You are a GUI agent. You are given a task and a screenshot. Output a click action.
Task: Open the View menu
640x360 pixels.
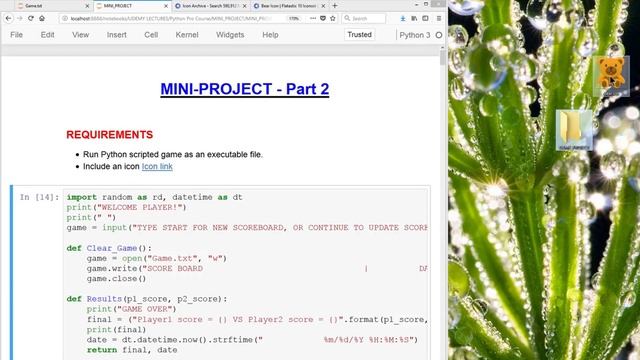click(x=80, y=35)
